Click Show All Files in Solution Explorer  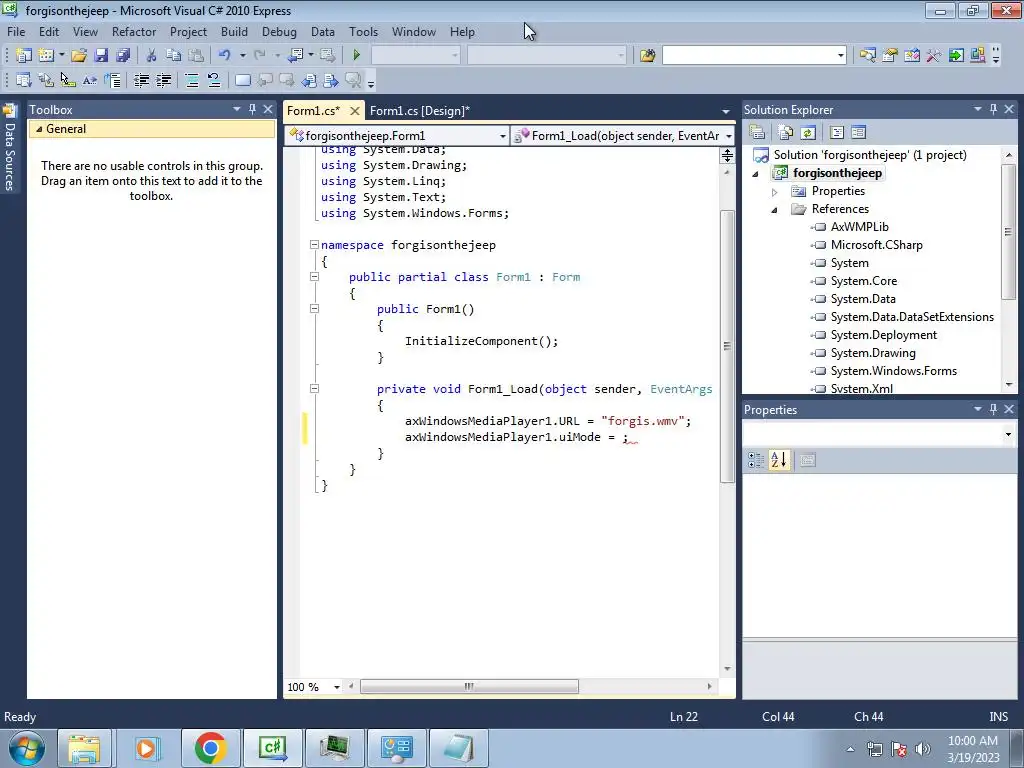[x=786, y=133]
